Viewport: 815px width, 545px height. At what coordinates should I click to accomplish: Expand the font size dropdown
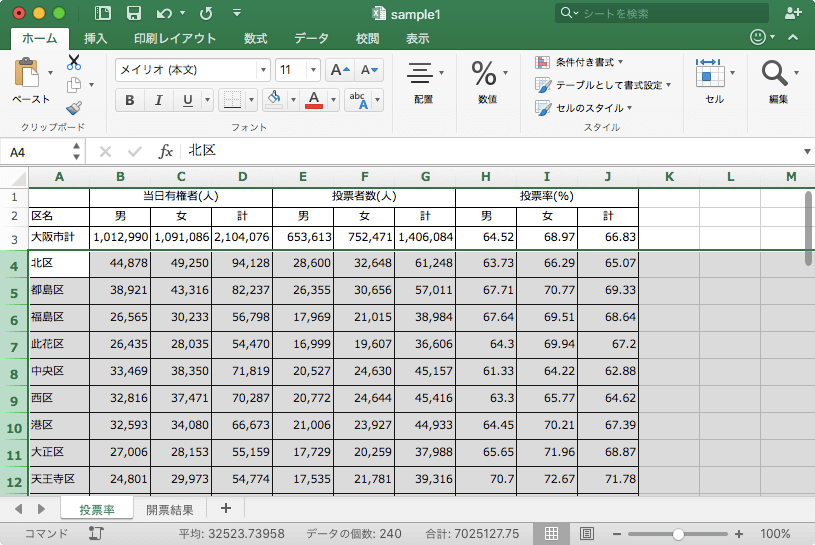click(314, 70)
